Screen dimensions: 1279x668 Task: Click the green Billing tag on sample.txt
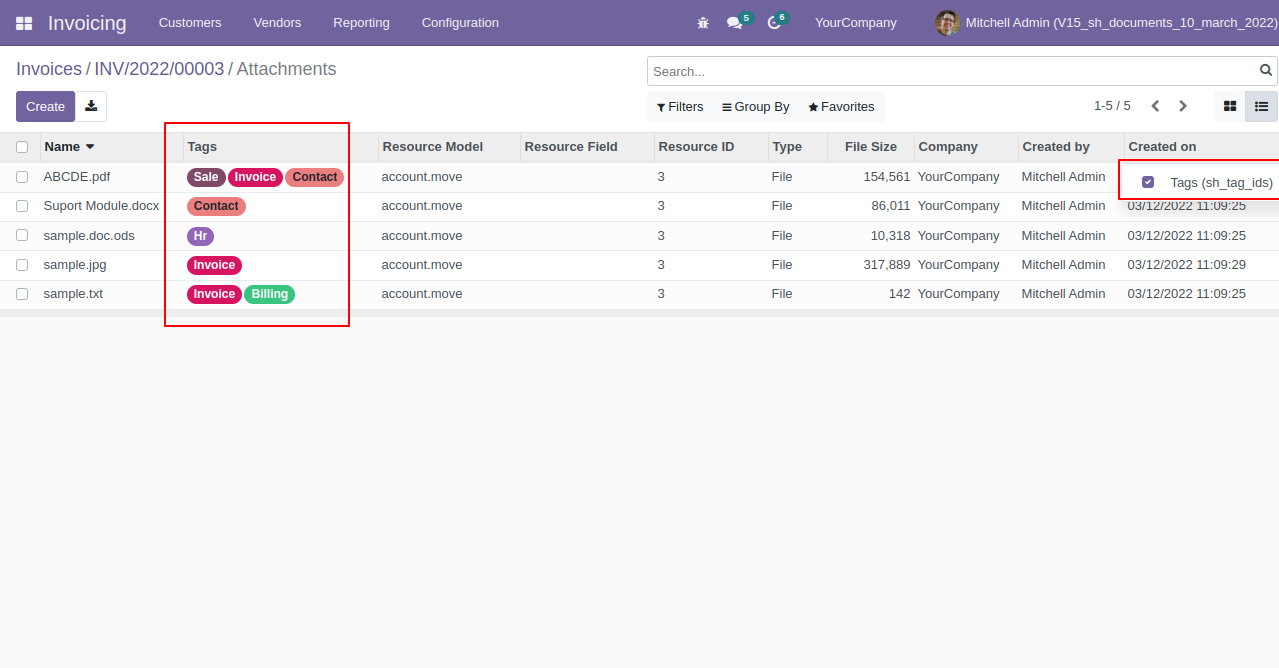point(269,294)
